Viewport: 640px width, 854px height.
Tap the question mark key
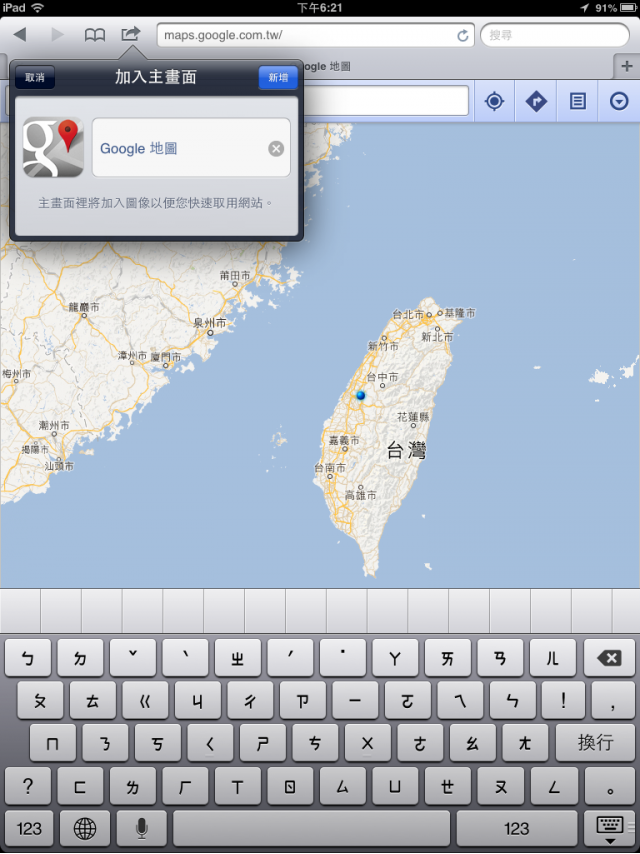28,786
